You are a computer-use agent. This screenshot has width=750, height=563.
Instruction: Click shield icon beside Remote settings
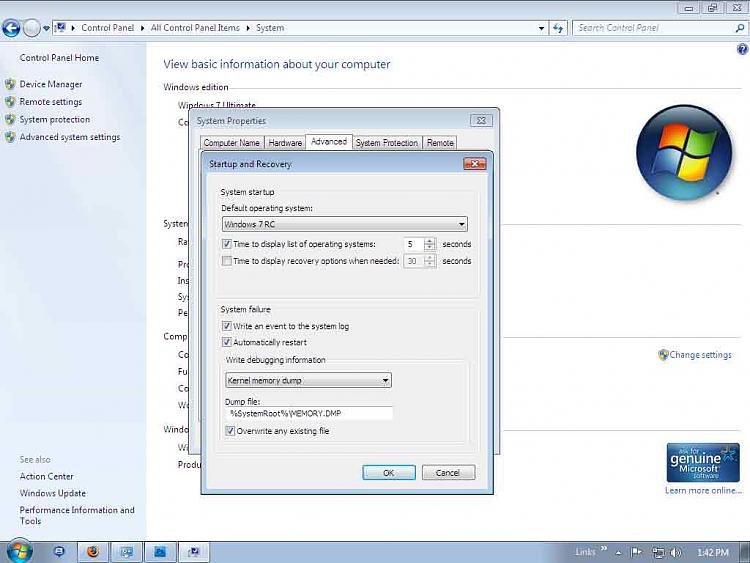pos(10,102)
